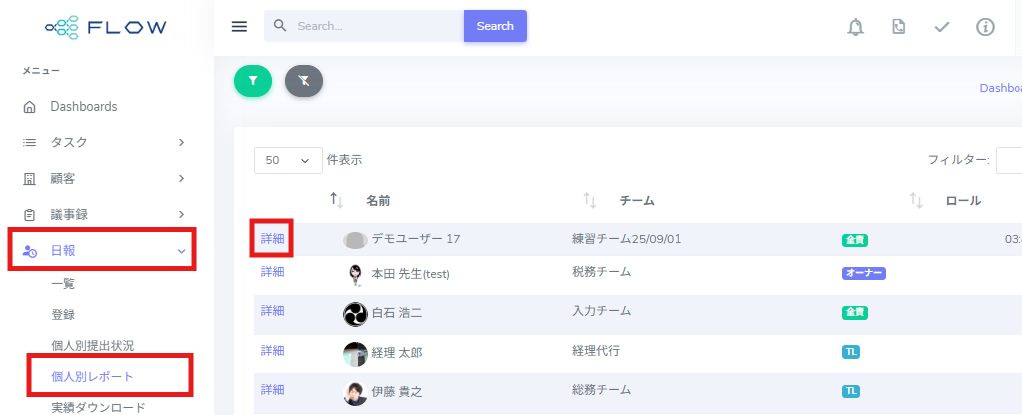The height and width of the screenshot is (415, 1022).
Task: Click the notification bell icon
Action: [x=855, y=27]
